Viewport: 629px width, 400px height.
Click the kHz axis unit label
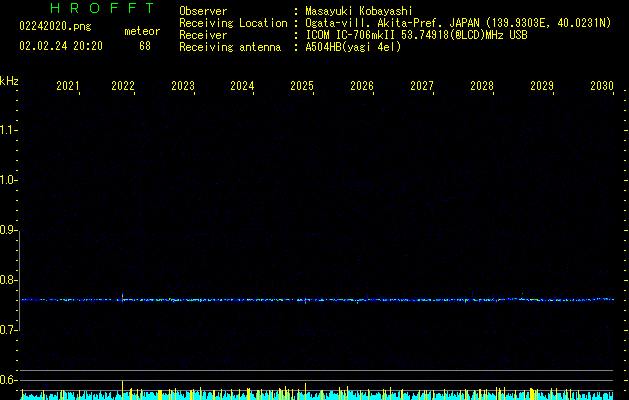[9, 81]
